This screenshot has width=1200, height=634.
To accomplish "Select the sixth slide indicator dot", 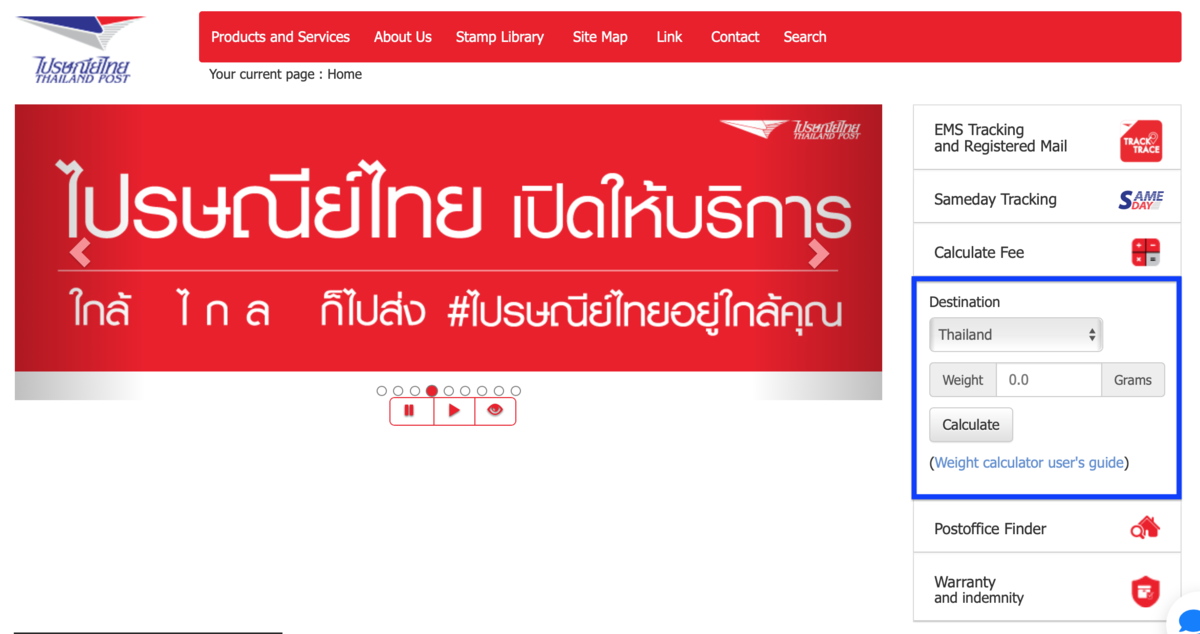I will 465,391.
